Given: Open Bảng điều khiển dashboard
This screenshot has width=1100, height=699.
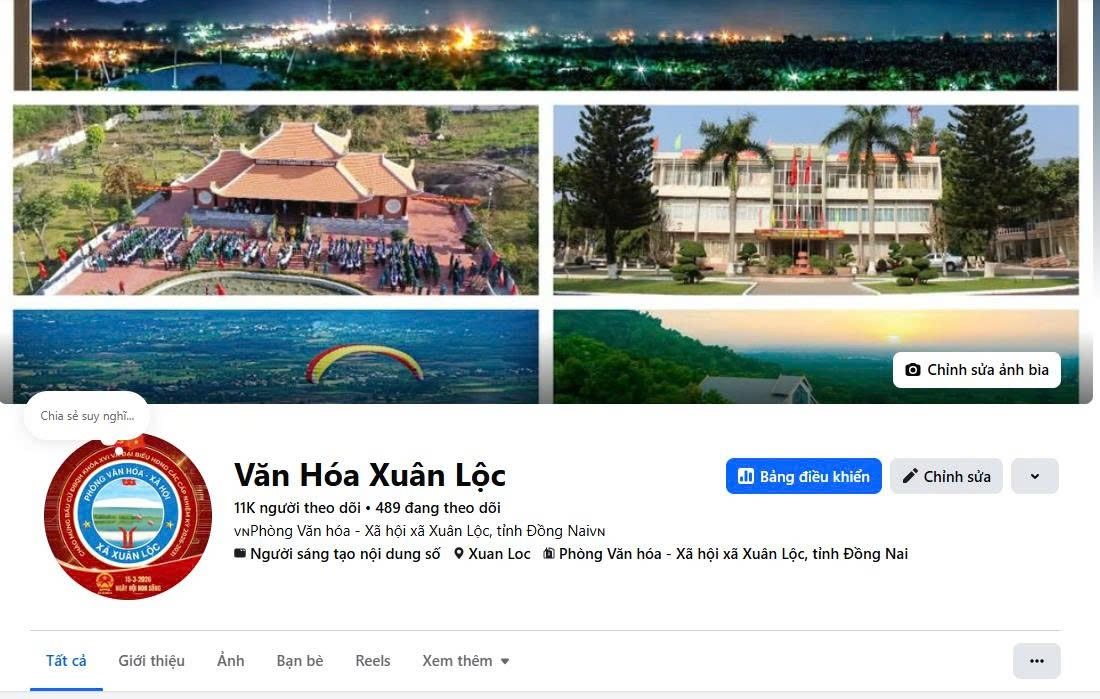Looking at the screenshot, I should tap(804, 477).
